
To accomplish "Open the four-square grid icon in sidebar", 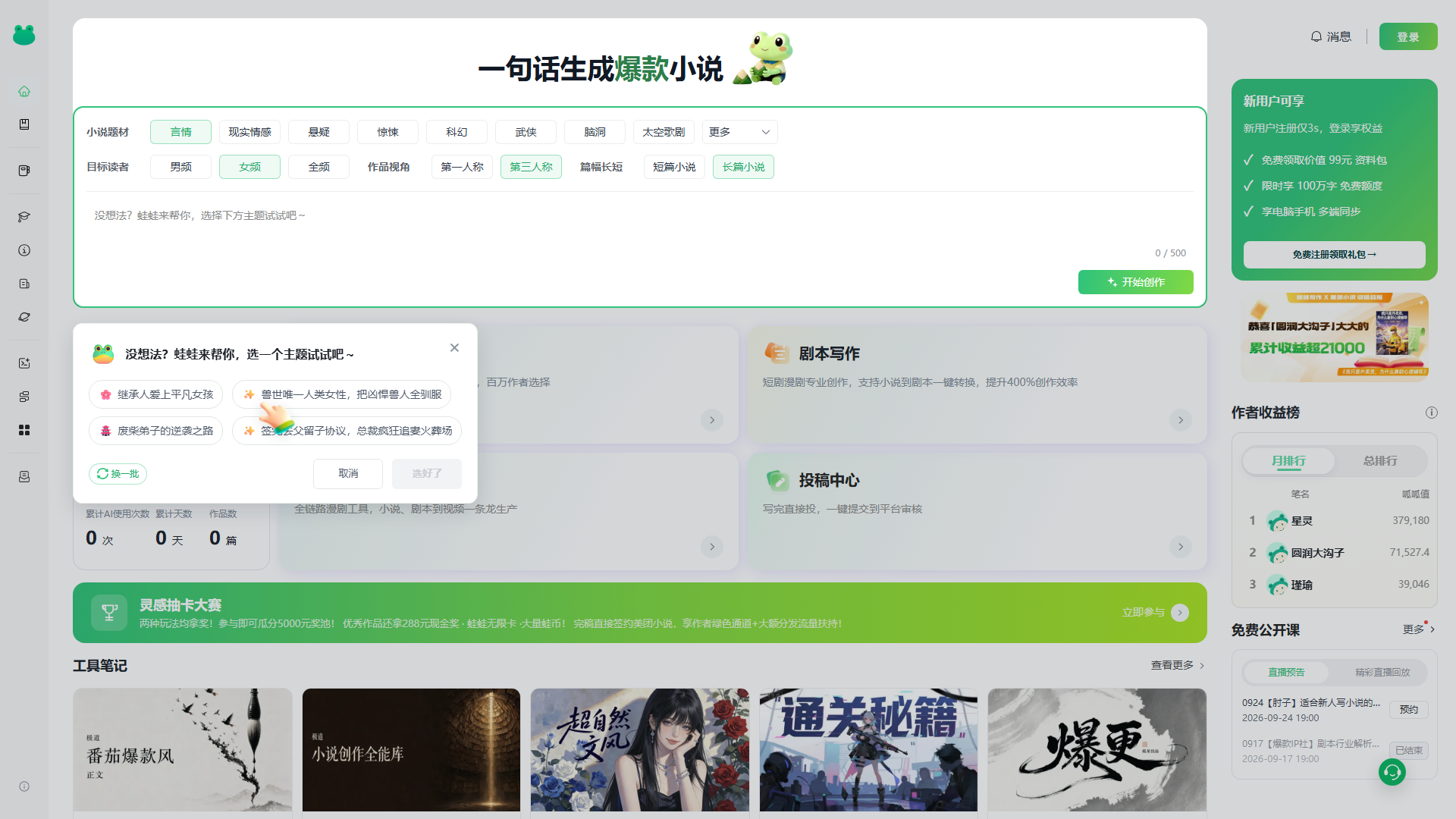I will pos(24,430).
